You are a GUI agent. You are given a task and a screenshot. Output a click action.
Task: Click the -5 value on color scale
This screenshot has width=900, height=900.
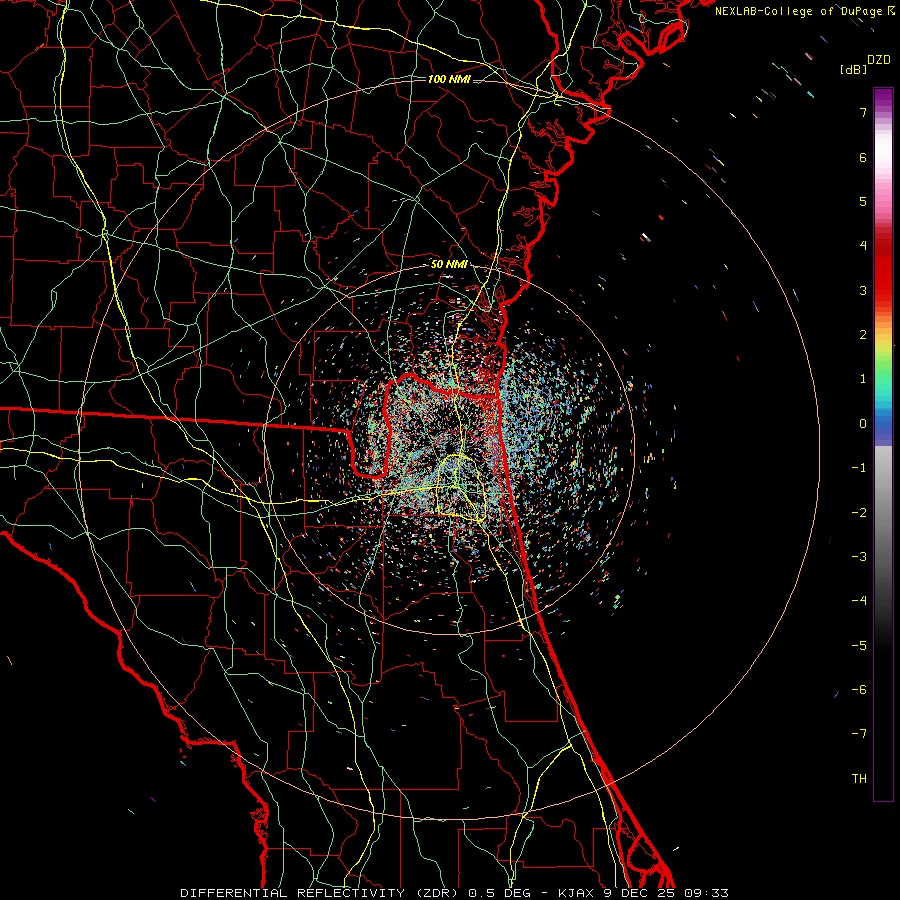point(859,645)
